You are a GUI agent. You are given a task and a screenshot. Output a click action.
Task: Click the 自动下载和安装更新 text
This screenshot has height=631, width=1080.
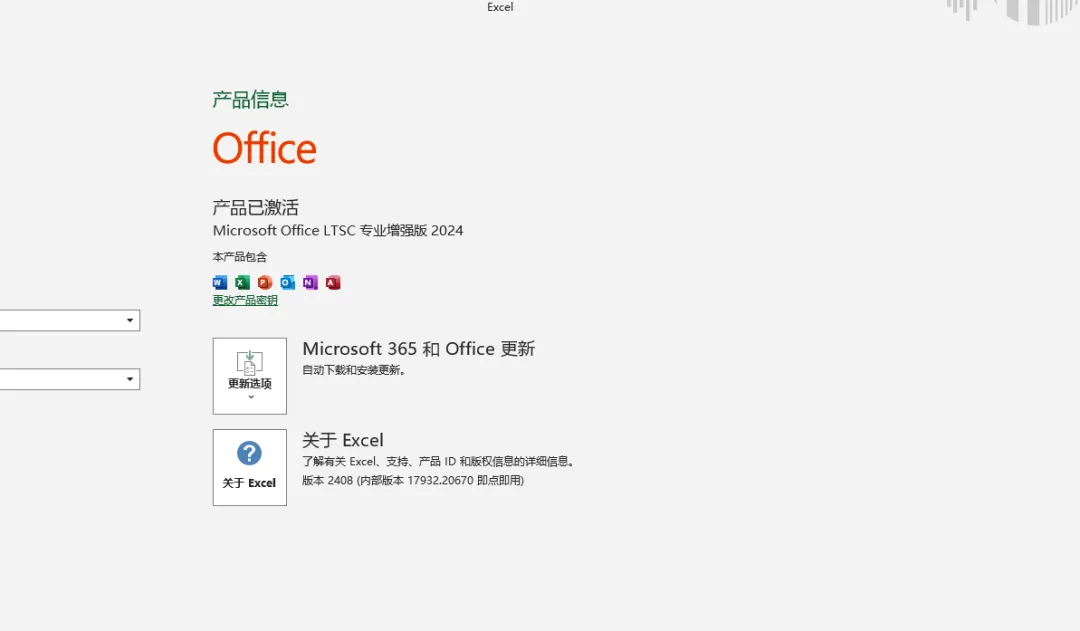tap(354, 370)
